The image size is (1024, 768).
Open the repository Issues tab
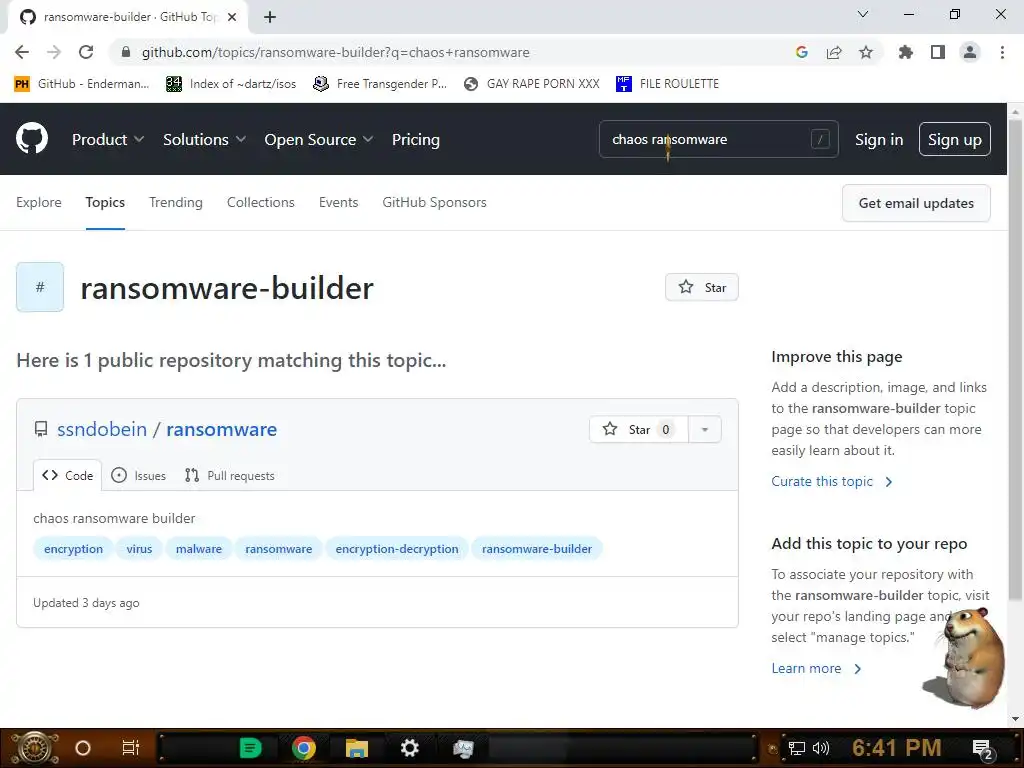[x=138, y=475]
